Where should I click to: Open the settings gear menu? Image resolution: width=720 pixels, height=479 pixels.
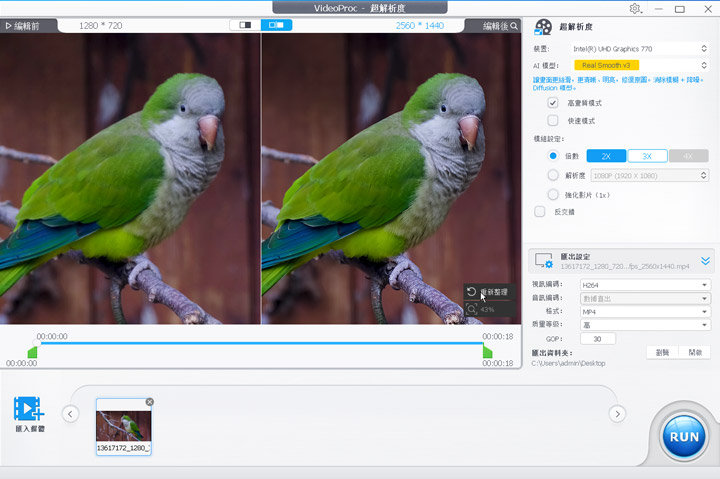coord(636,9)
